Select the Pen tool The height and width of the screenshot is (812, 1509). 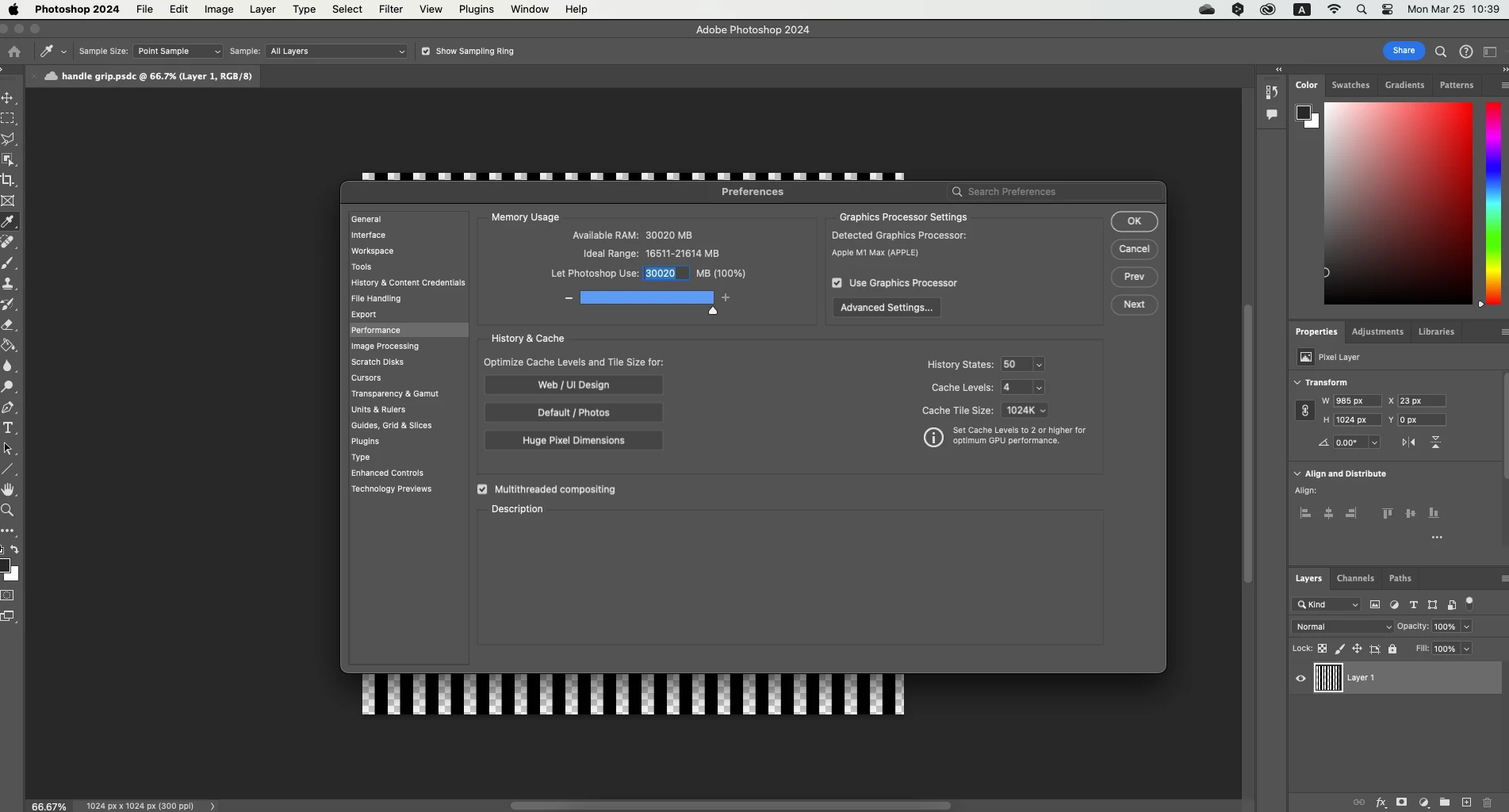coord(8,407)
